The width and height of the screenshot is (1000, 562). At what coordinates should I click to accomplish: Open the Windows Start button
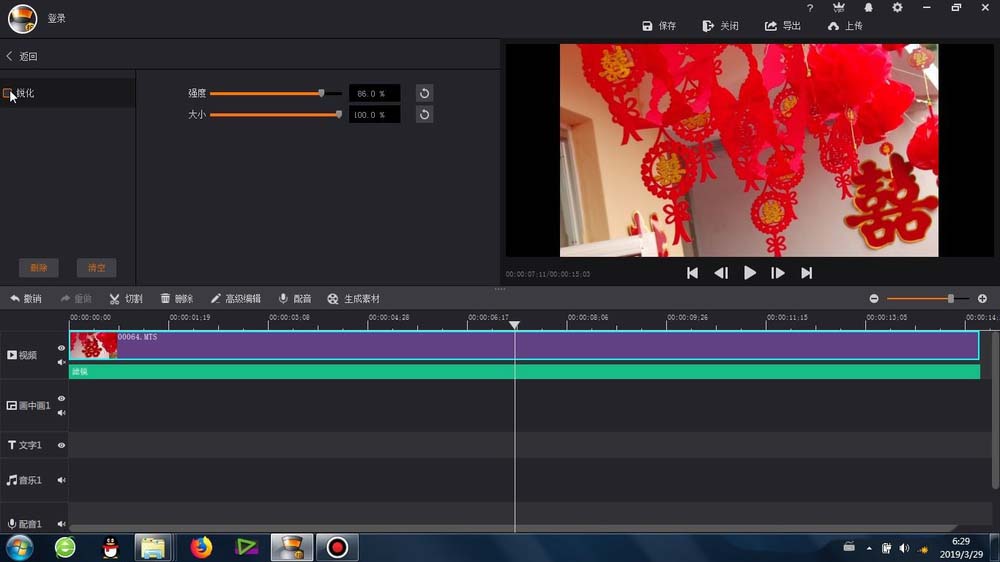[x=20, y=547]
